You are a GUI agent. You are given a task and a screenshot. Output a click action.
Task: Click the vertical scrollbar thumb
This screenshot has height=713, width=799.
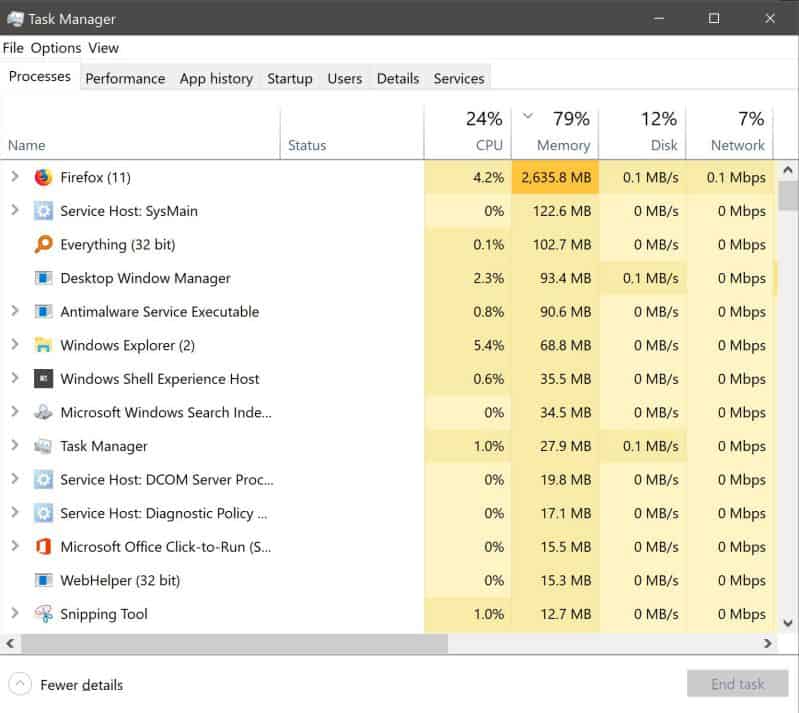788,196
